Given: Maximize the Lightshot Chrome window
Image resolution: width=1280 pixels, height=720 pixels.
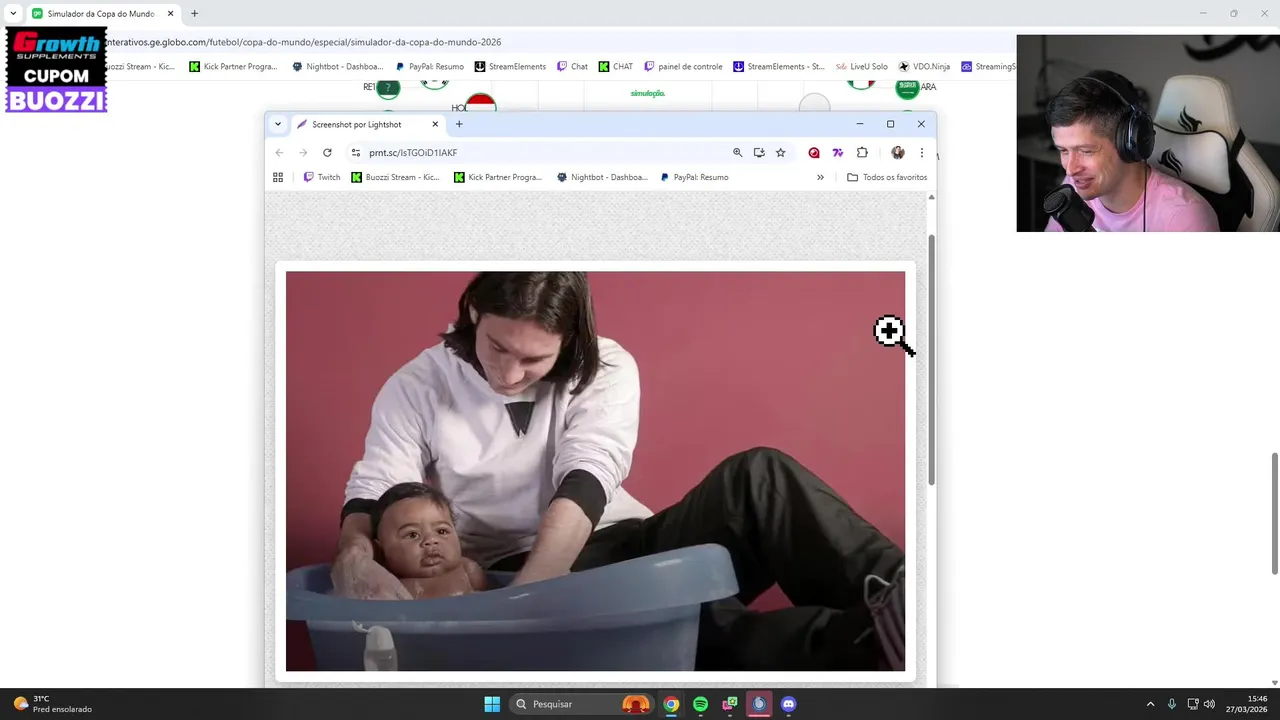Looking at the screenshot, I should (890, 124).
